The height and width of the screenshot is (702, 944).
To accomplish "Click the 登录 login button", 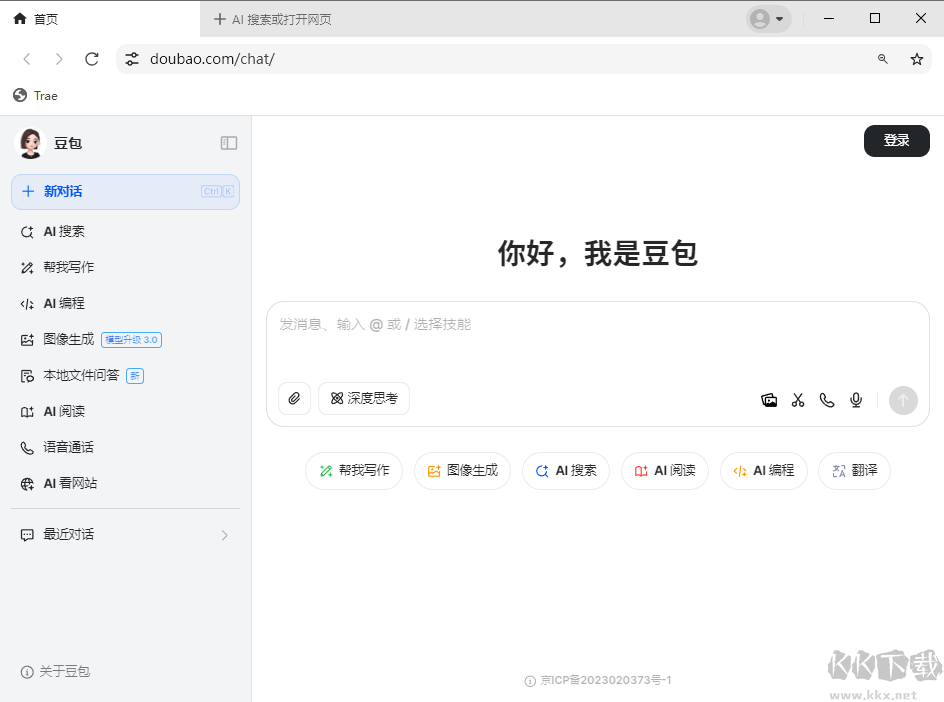I will (x=896, y=141).
